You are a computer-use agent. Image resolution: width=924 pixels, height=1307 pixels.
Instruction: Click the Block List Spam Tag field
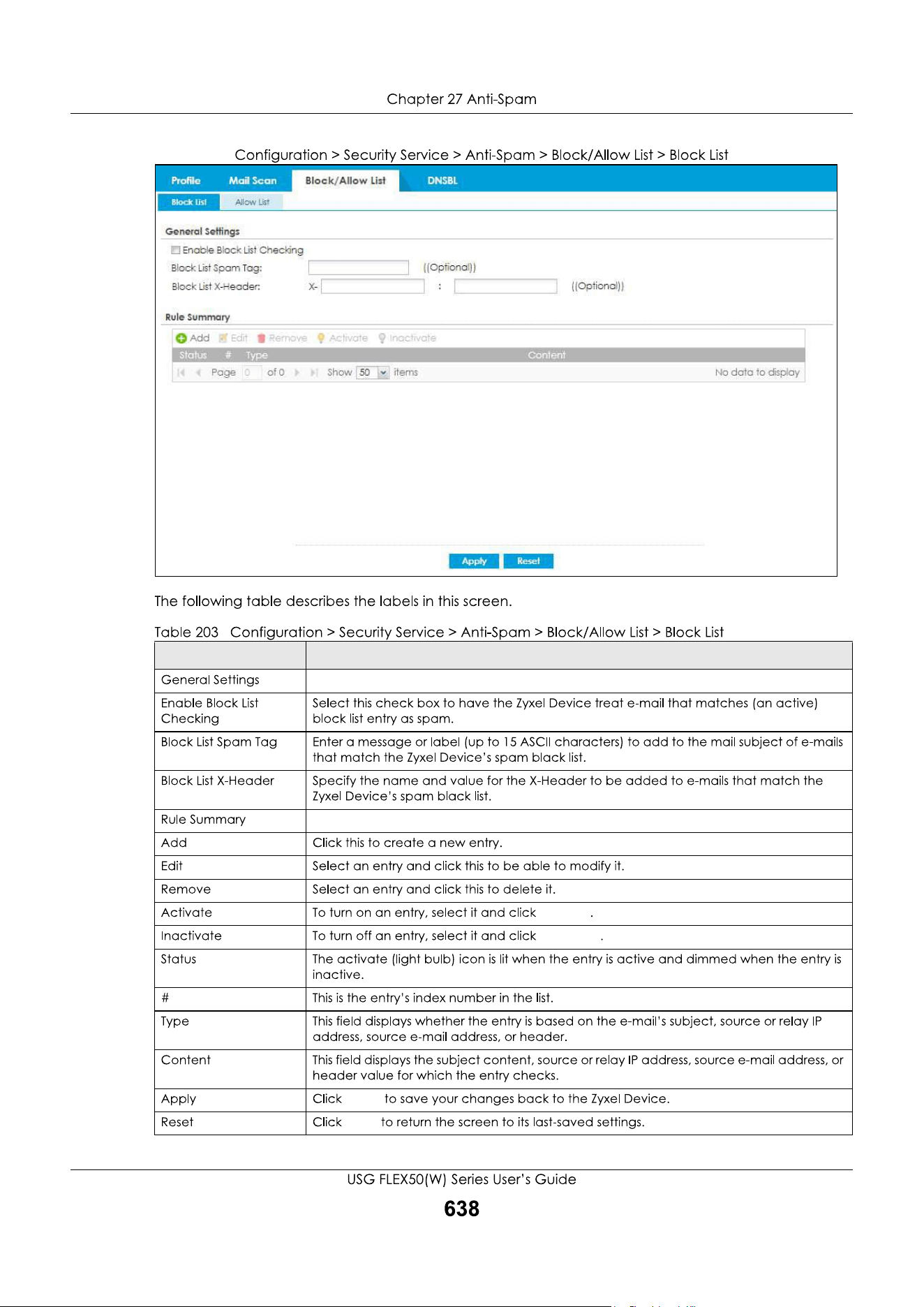pyautogui.click(x=359, y=268)
